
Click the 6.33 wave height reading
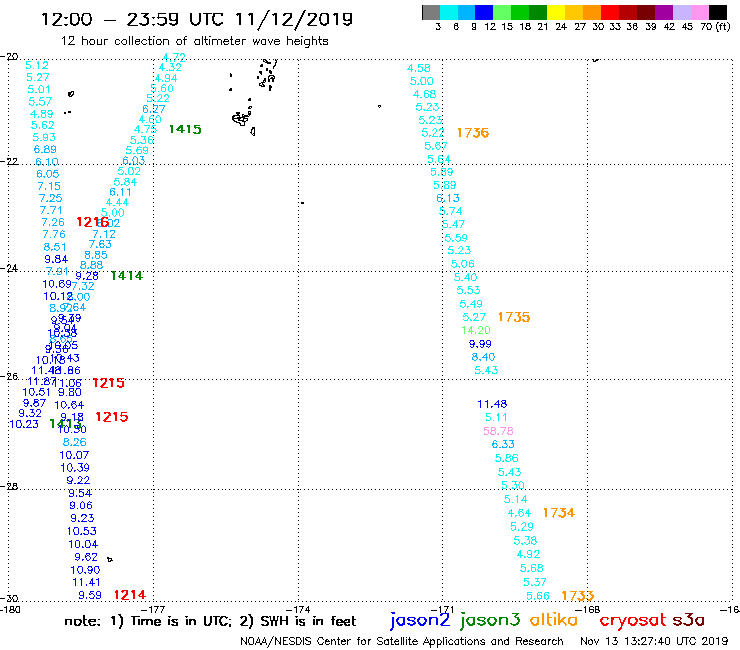[x=503, y=444]
